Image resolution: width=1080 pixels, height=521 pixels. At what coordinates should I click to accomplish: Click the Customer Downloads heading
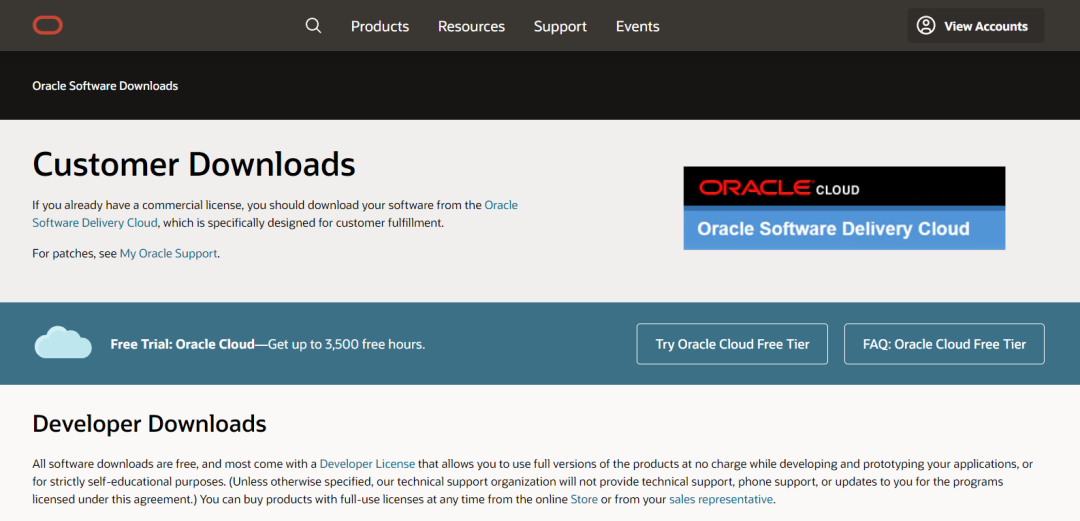click(x=194, y=164)
